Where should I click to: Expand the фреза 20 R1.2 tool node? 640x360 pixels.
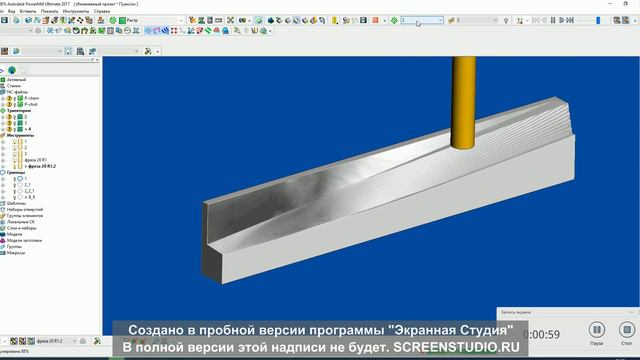point(3,166)
